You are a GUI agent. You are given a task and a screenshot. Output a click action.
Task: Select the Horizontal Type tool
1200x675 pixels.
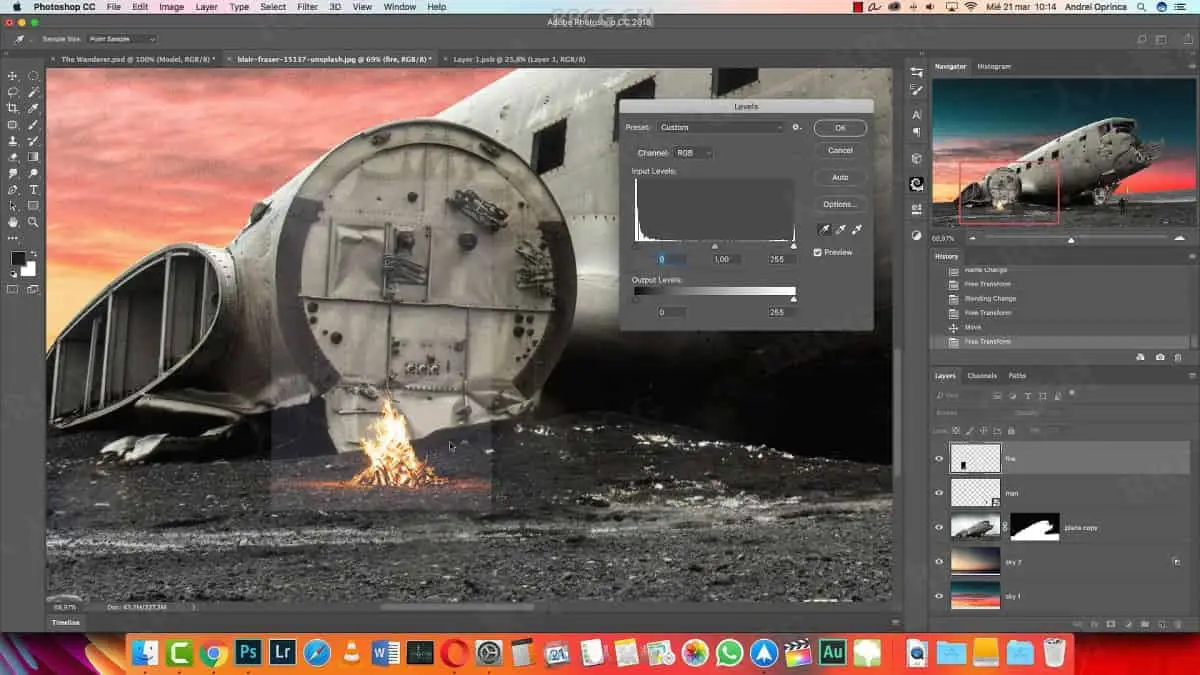click(x=33, y=189)
